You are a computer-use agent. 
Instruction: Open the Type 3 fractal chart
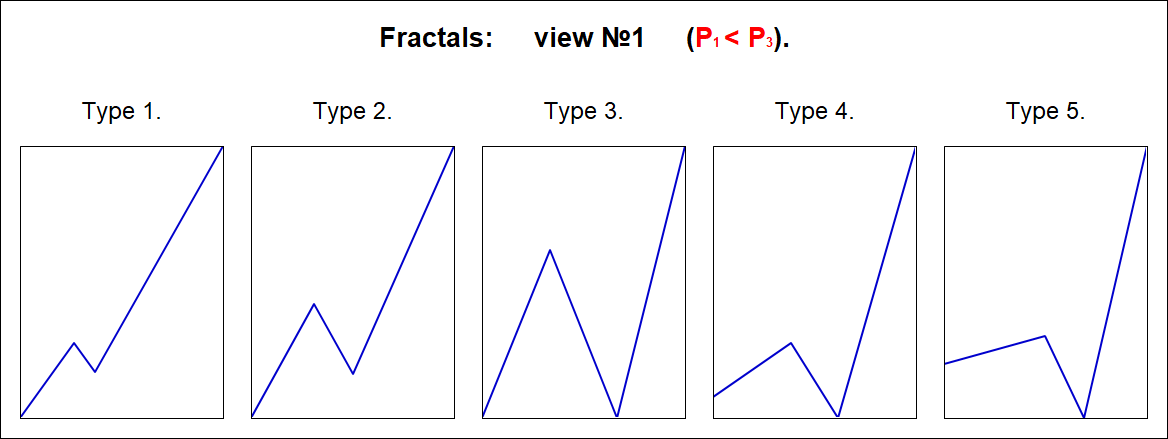tap(583, 281)
